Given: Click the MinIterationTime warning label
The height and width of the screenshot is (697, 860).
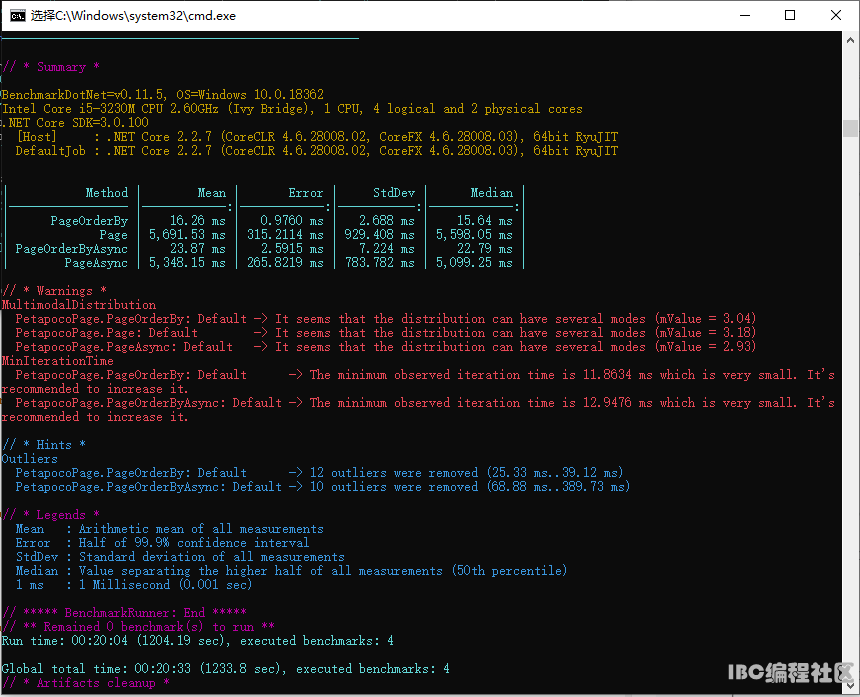Looking at the screenshot, I should pos(58,361).
